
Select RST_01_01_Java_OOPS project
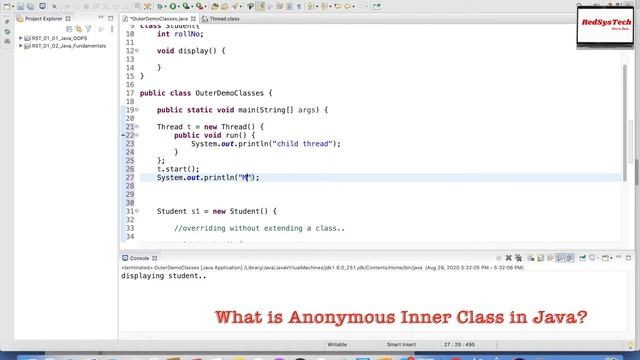59,38
